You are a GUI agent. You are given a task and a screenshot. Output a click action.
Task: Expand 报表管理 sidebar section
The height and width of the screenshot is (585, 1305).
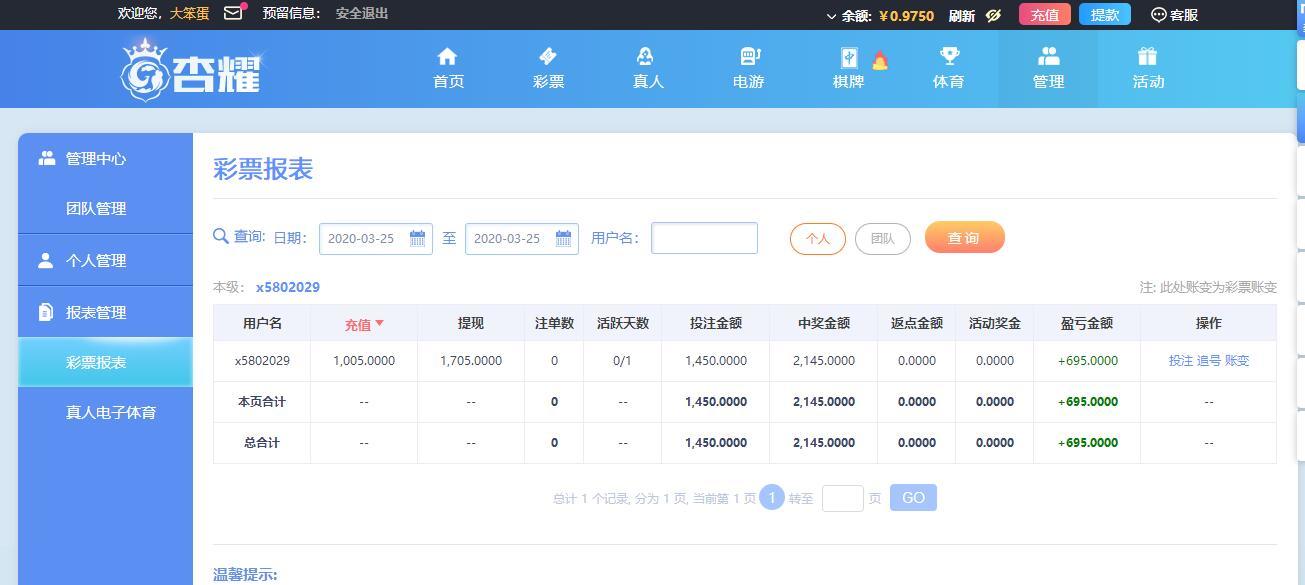[x=105, y=312]
